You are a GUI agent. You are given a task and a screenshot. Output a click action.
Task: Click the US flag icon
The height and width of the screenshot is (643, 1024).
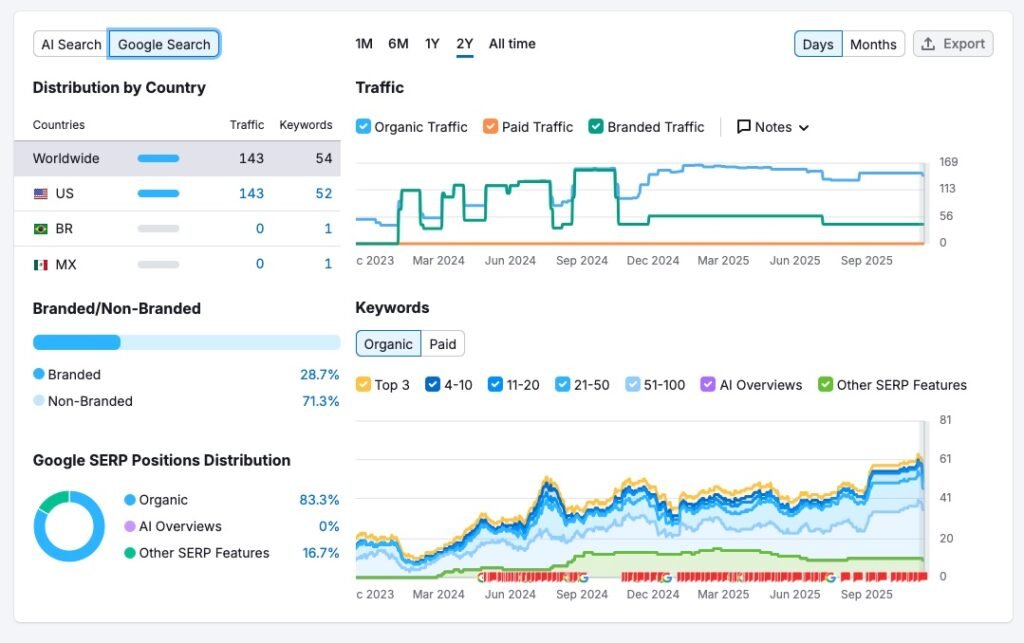(x=41, y=194)
